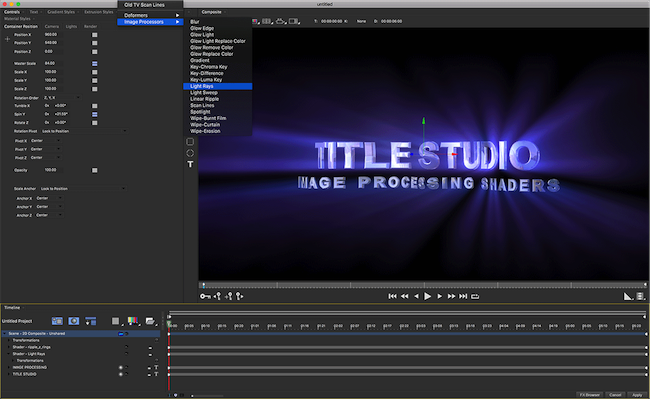Choose Glow Edge from the submenu
The width and height of the screenshot is (650, 399).
(x=202, y=28)
